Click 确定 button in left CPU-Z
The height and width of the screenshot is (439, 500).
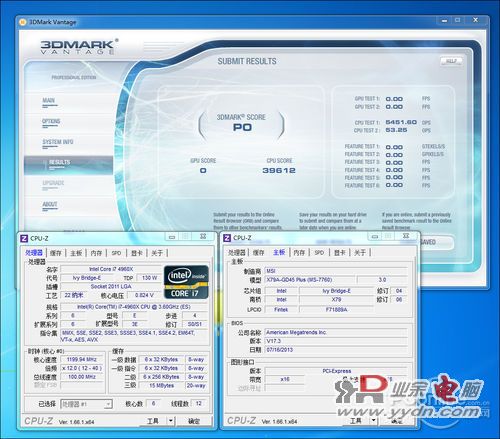click(194, 421)
